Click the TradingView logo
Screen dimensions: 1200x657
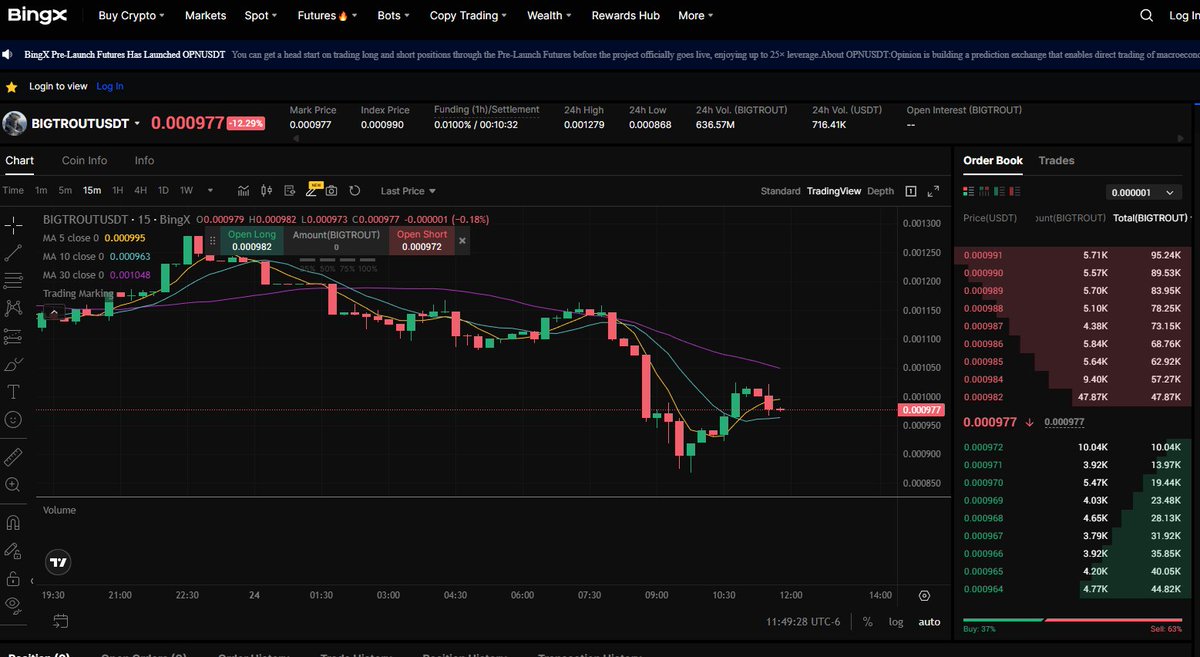(59, 562)
